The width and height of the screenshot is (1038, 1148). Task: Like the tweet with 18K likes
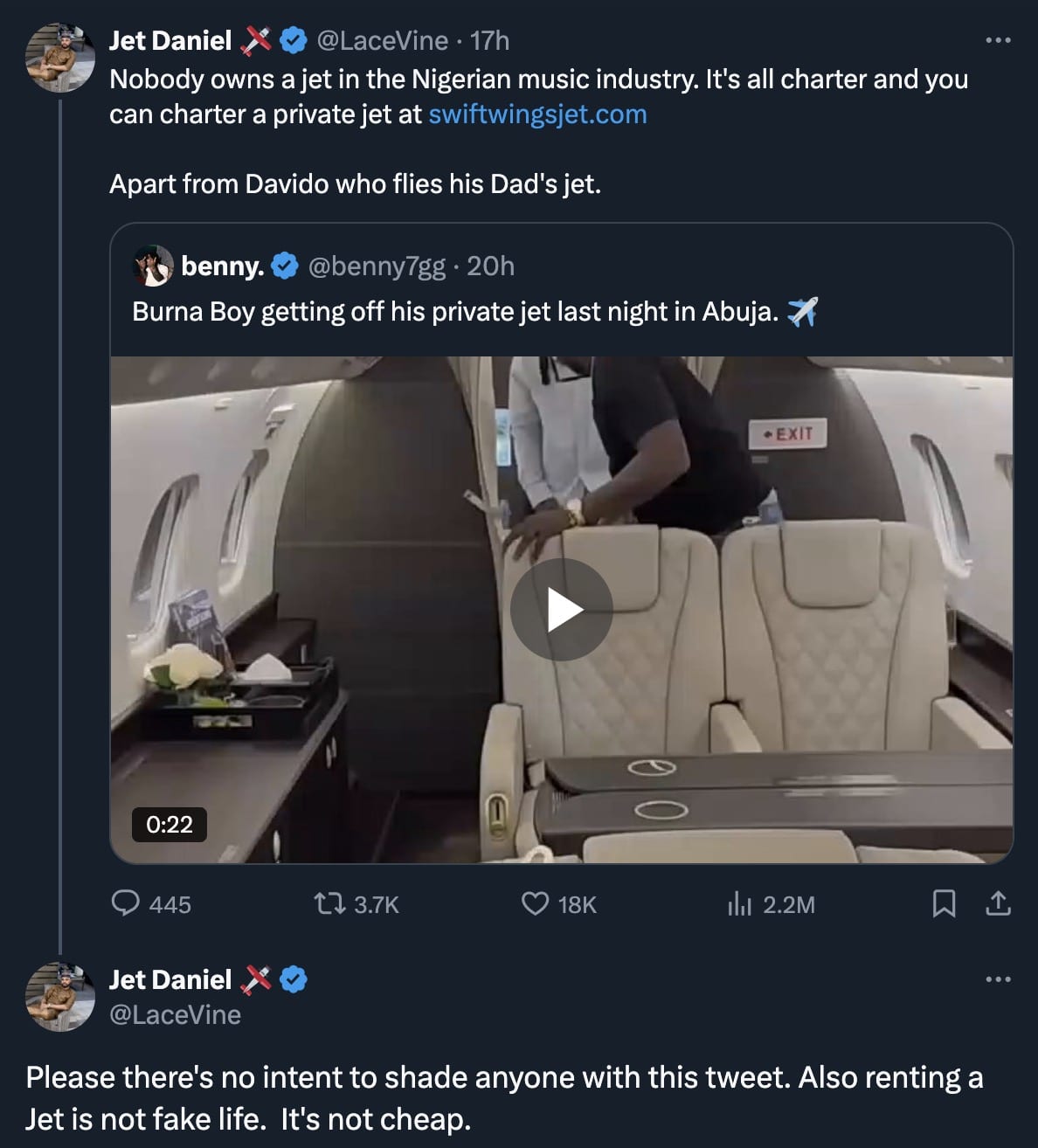click(x=535, y=903)
